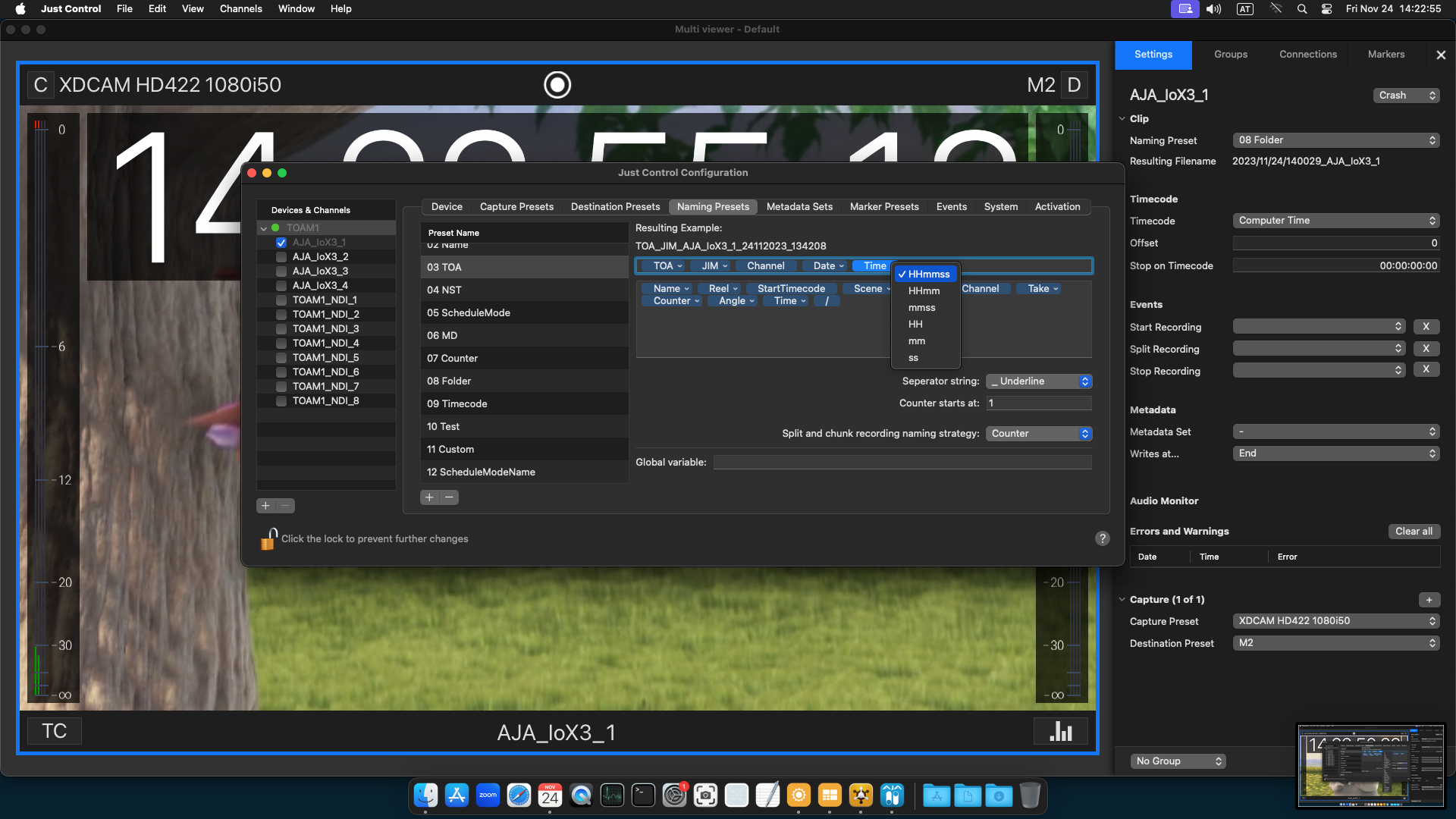
Task: Clear the Split Recording event with X
Action: coord(1426,349)
